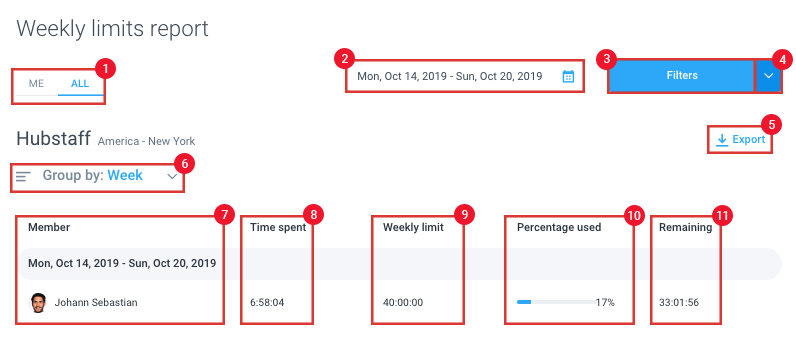Image resolution: width=796 pixels, height=360 pixels.
Task: Click the group-by lines icon
Action: pos(23,176)
